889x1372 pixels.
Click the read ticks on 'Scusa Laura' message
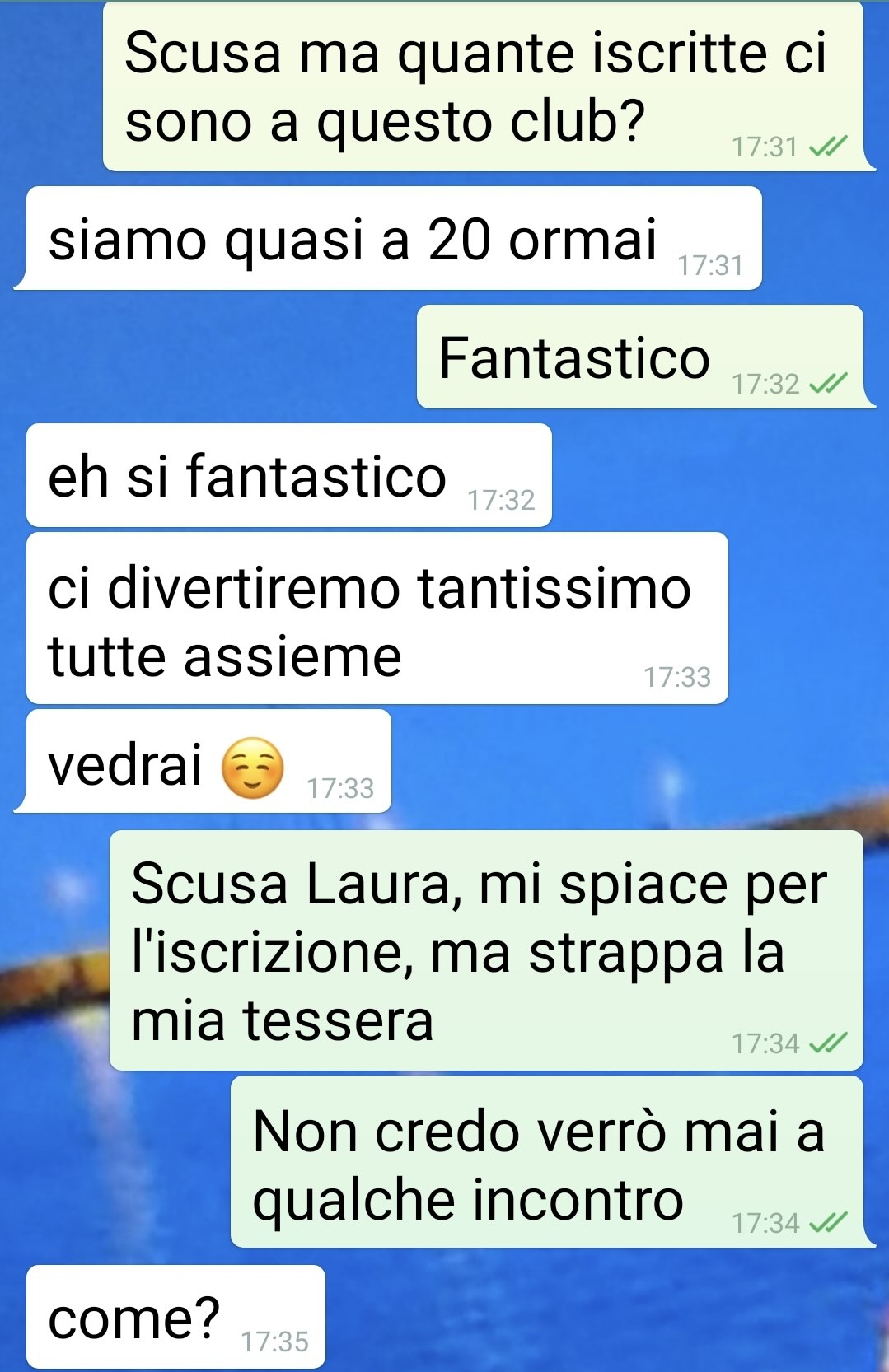pos(828,1043)
